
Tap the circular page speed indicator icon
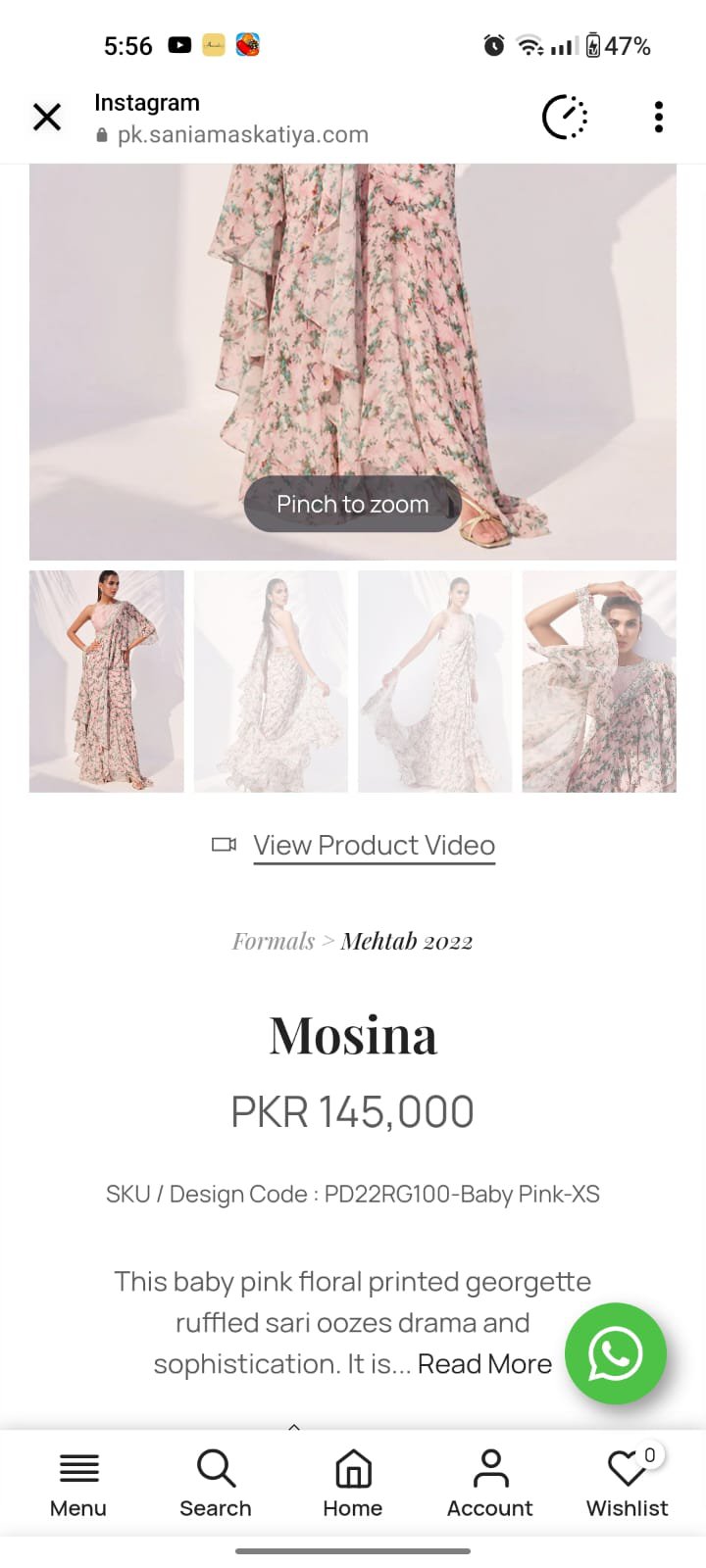coord(565,118)
